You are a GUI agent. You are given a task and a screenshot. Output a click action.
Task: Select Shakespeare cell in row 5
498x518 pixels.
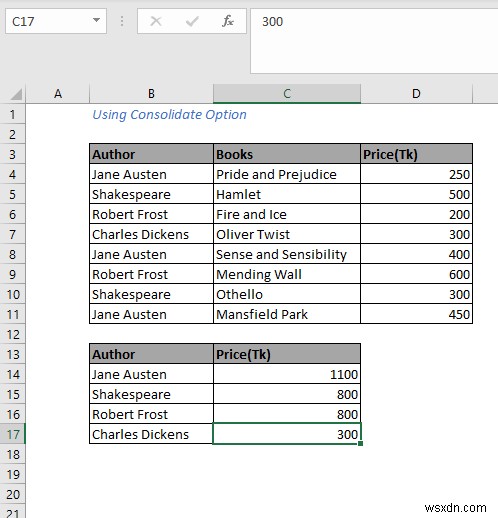tap(151, 194)
